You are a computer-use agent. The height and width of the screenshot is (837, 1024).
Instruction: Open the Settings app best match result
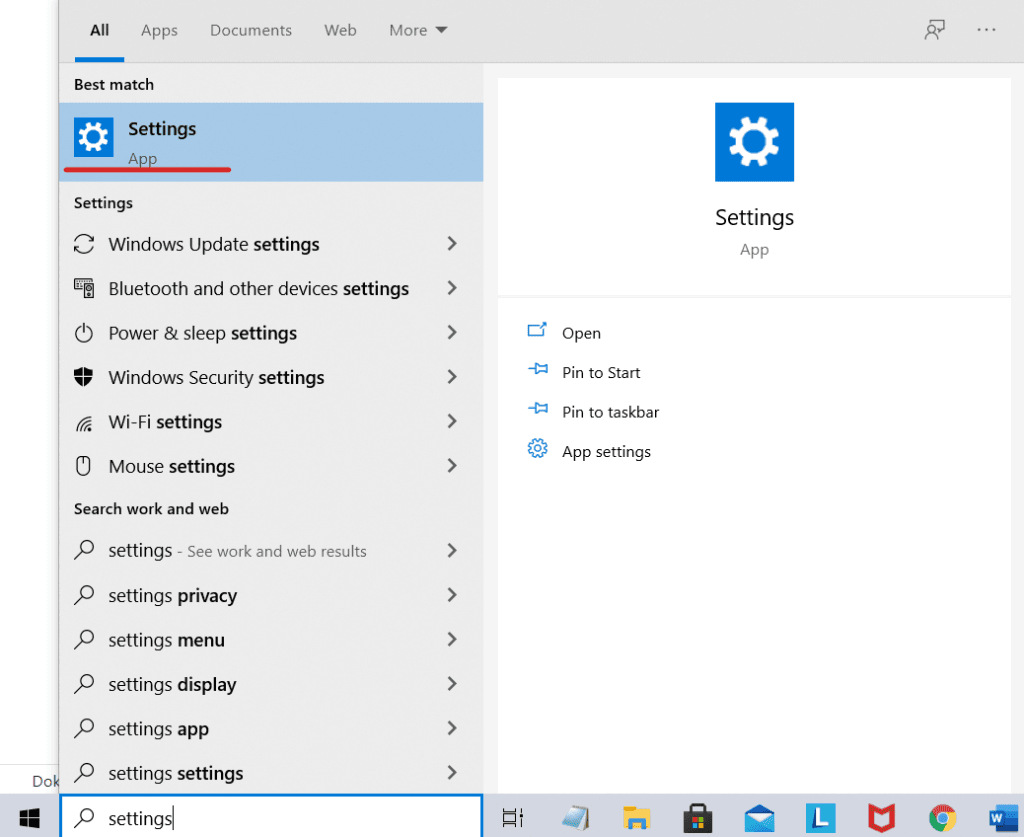click(x=271, y=142)
